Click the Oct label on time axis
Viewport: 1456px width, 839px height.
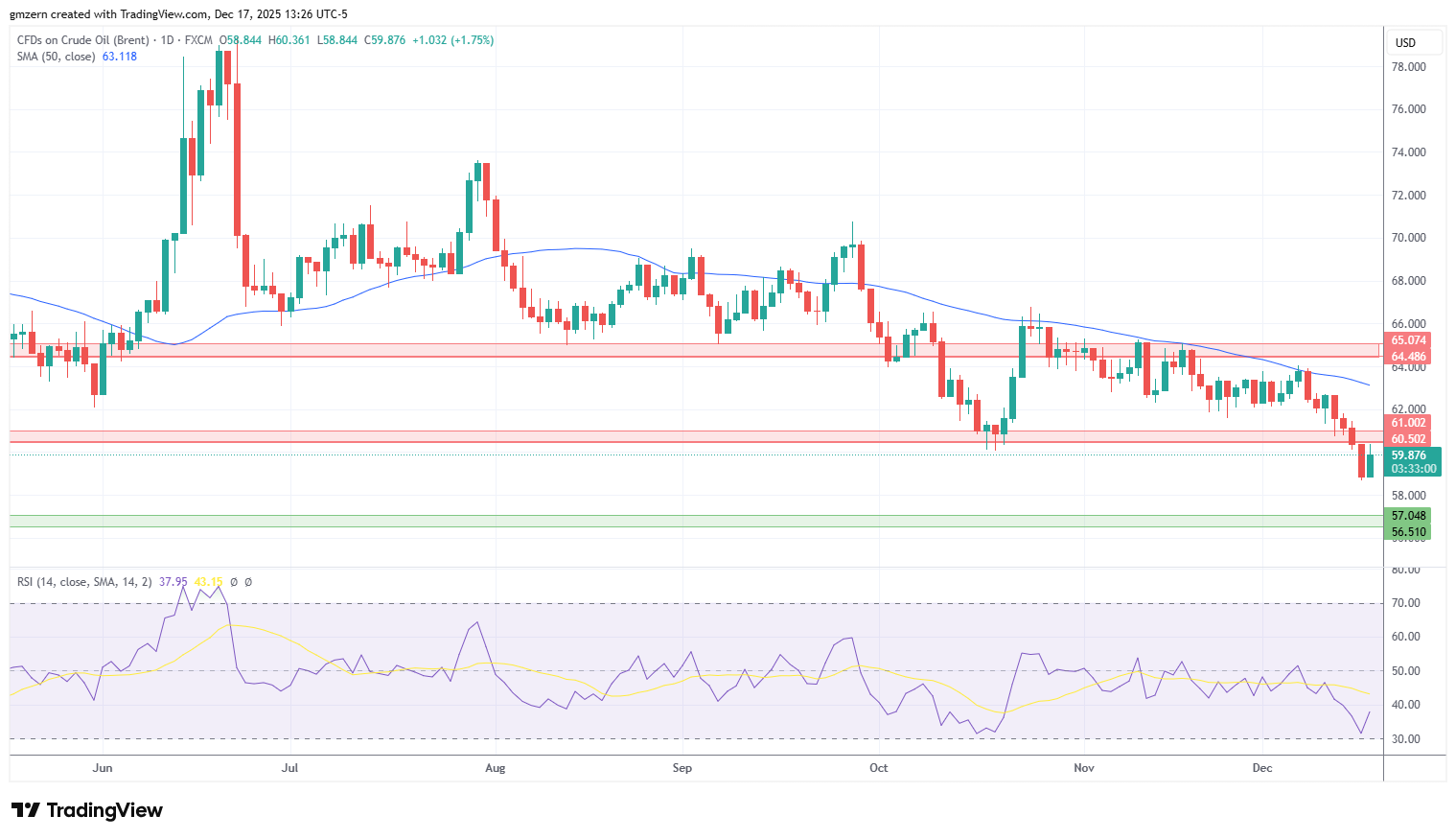coord(878,768)
